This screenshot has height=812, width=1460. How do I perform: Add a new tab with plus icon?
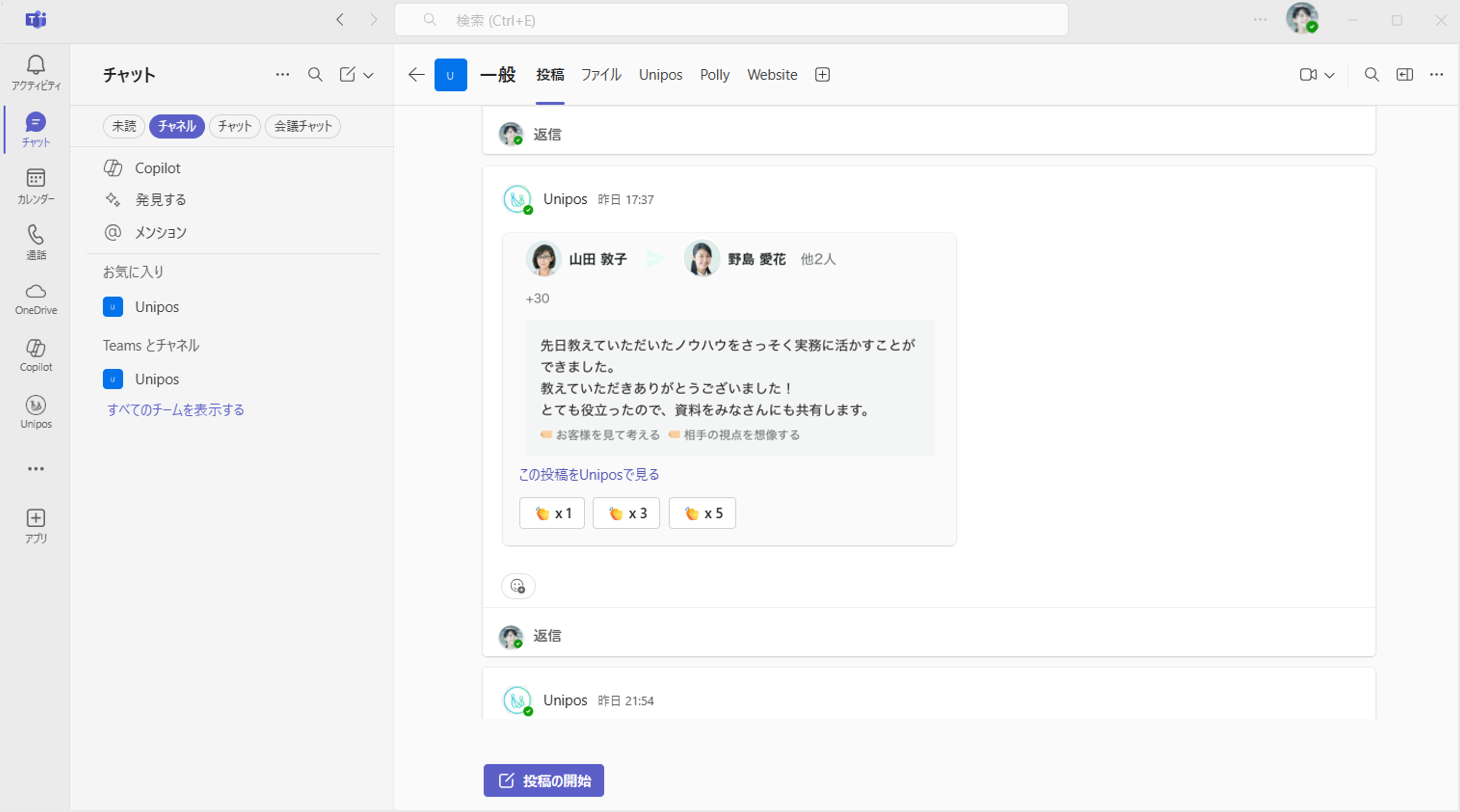point(822,74)
